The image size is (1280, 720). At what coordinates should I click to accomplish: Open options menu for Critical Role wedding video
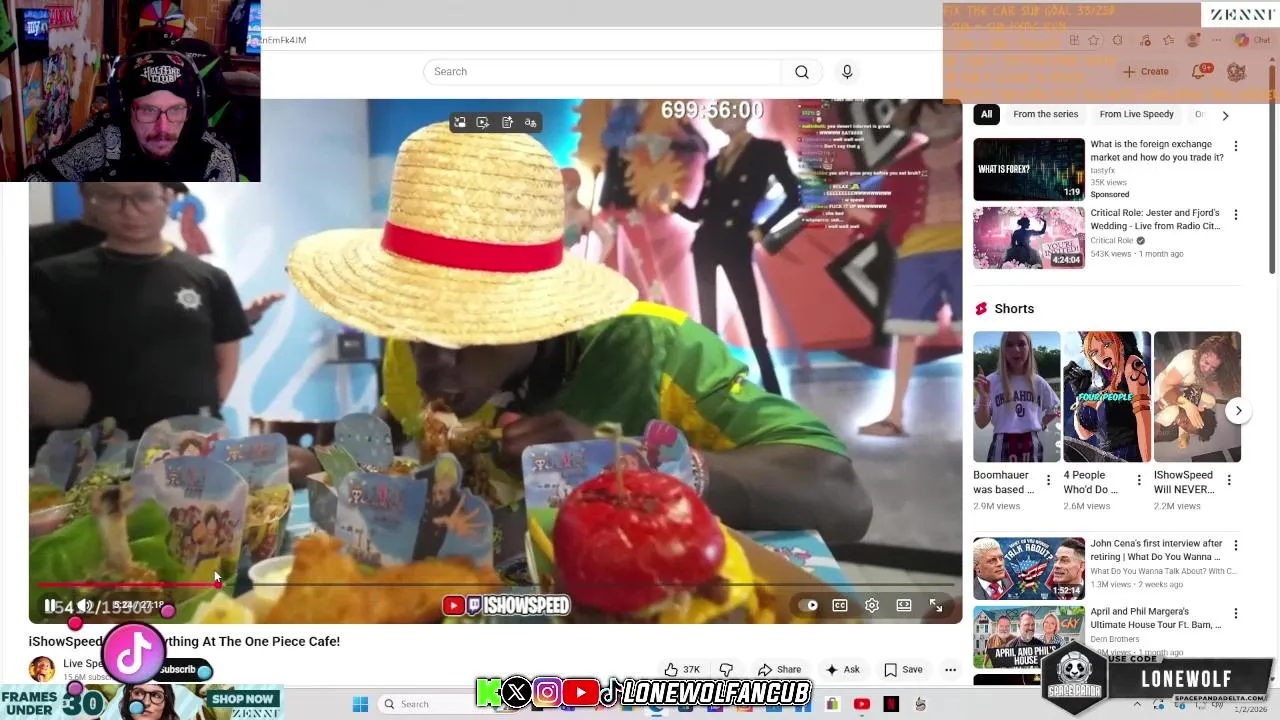(1236, 215)
